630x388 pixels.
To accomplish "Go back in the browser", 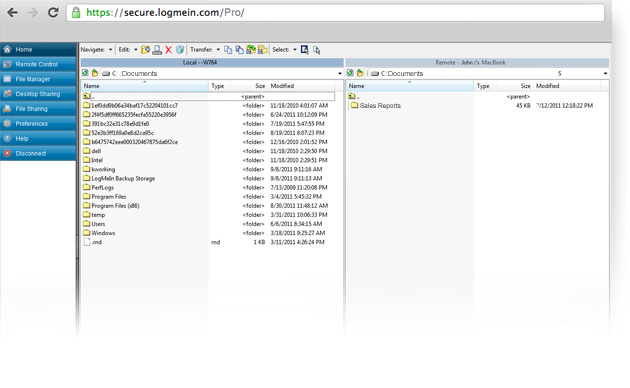I will tap(12, 12).
